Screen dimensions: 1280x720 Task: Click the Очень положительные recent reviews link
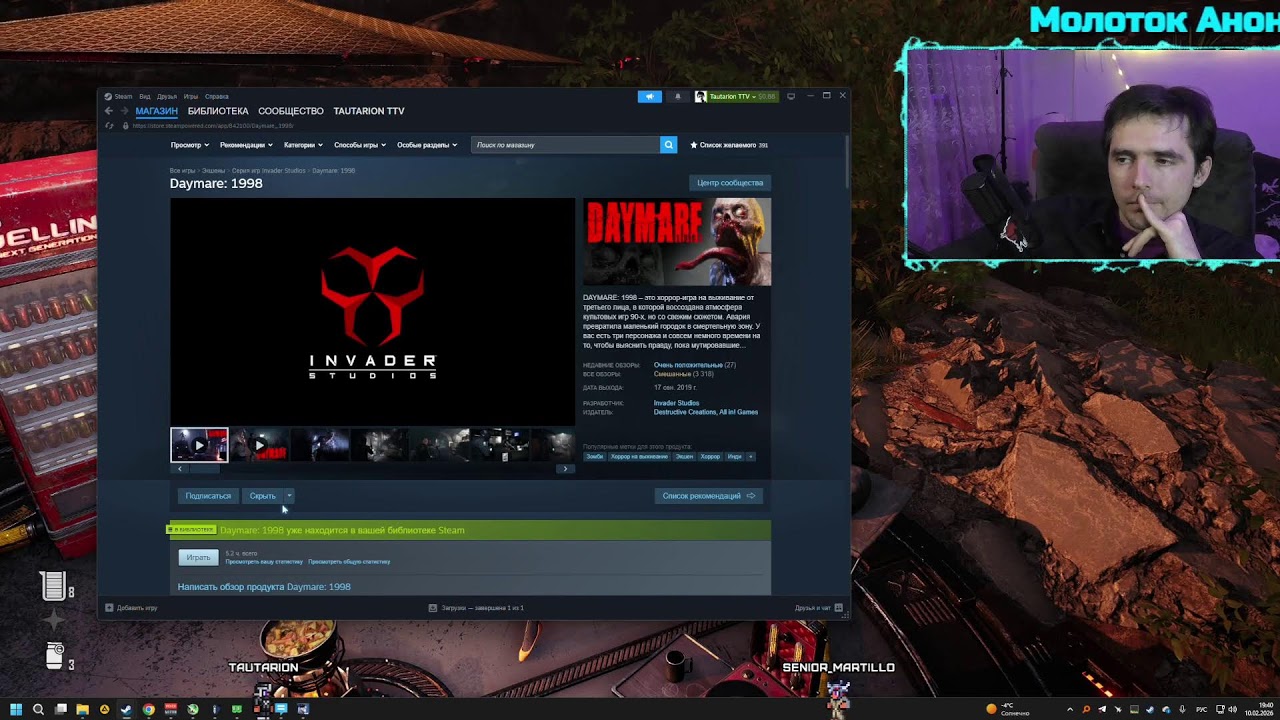(688, 365)
